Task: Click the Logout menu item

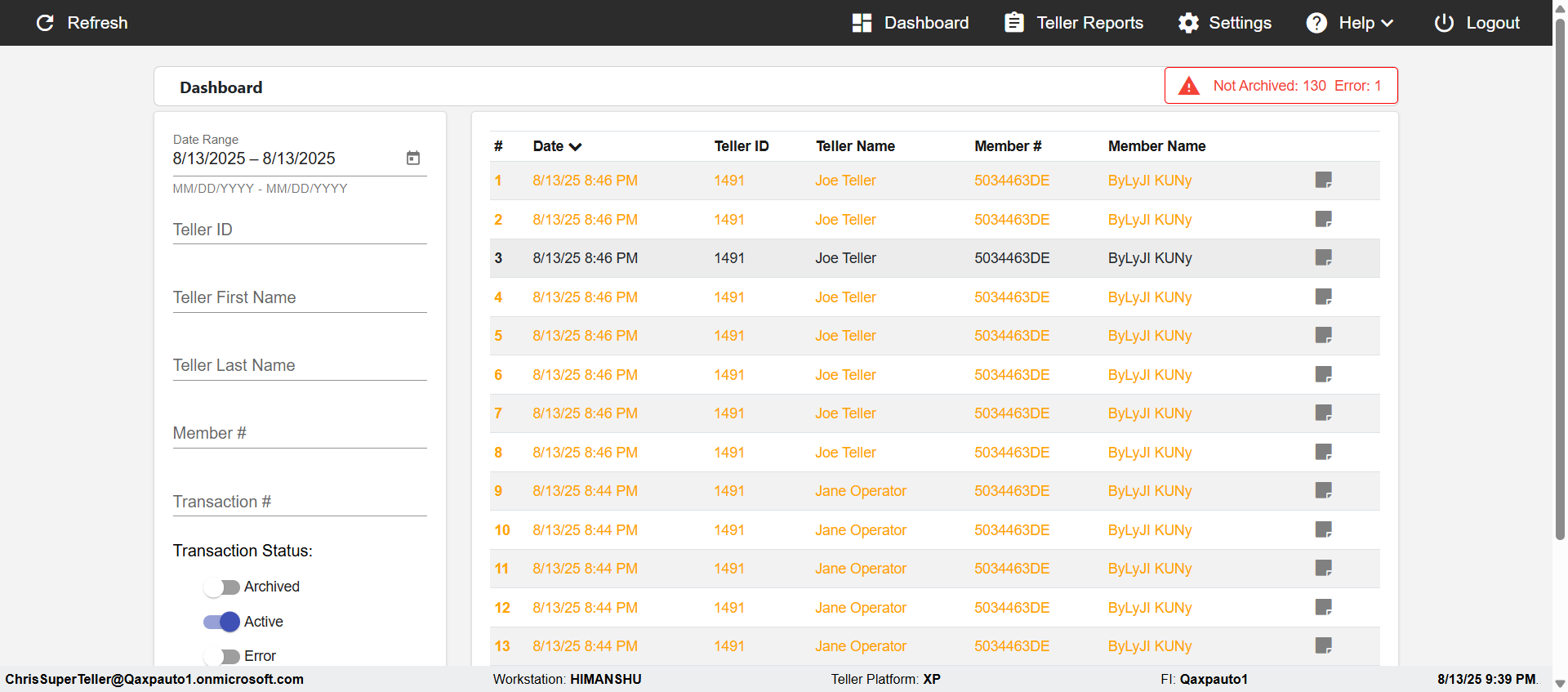Action: [x=1477, y=23]
